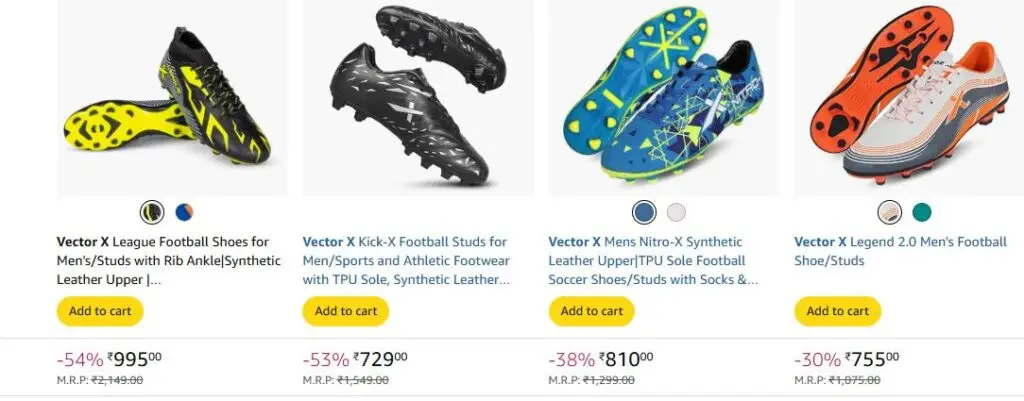Image resolution: width=1024 pixels, height=401 pixels.
Task: Select blue-orange color swatch for League shoes
Action: (x=184, y=212)
